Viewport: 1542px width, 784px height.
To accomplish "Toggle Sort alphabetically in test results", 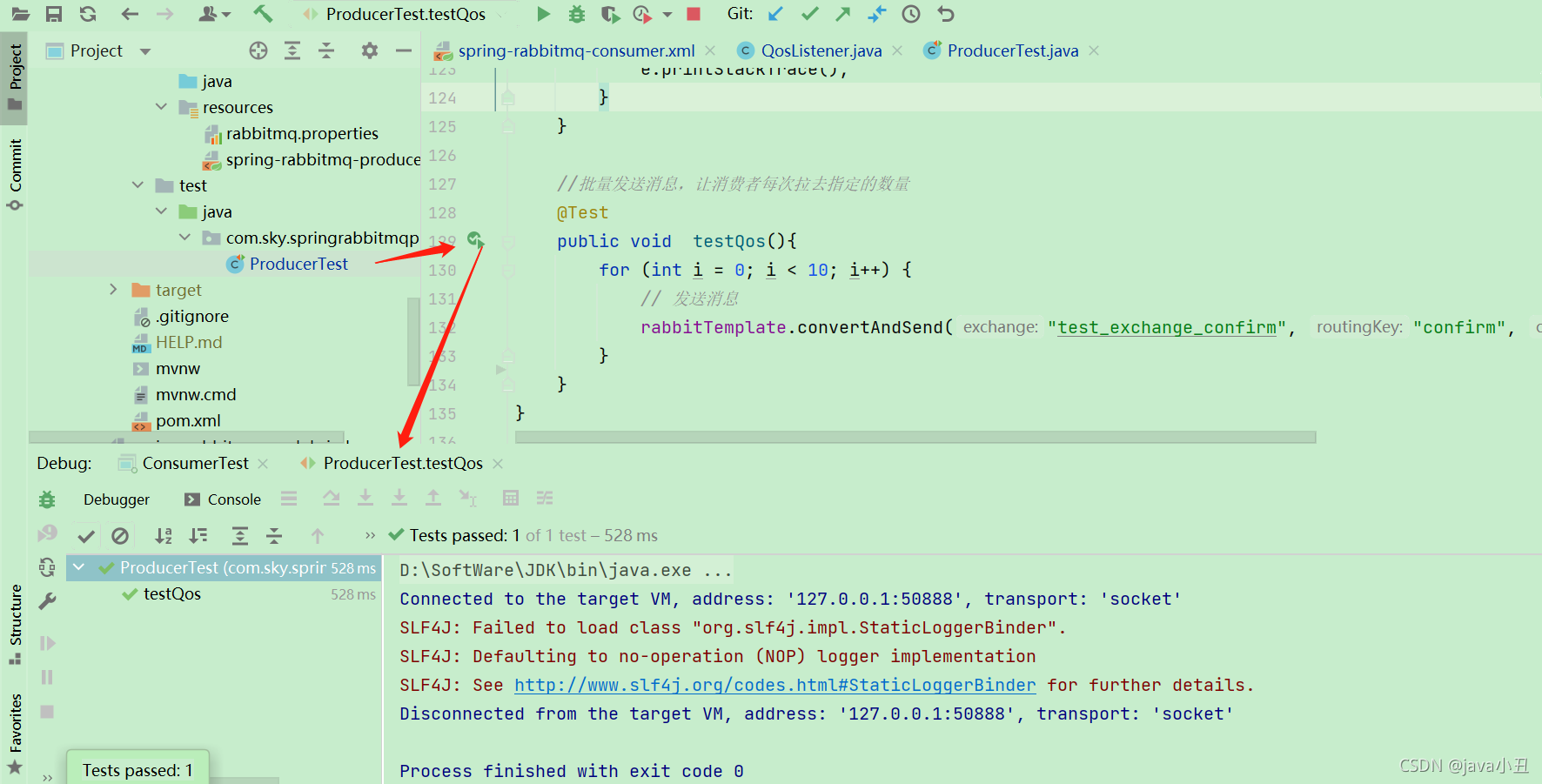I will [x=164, y=536].
